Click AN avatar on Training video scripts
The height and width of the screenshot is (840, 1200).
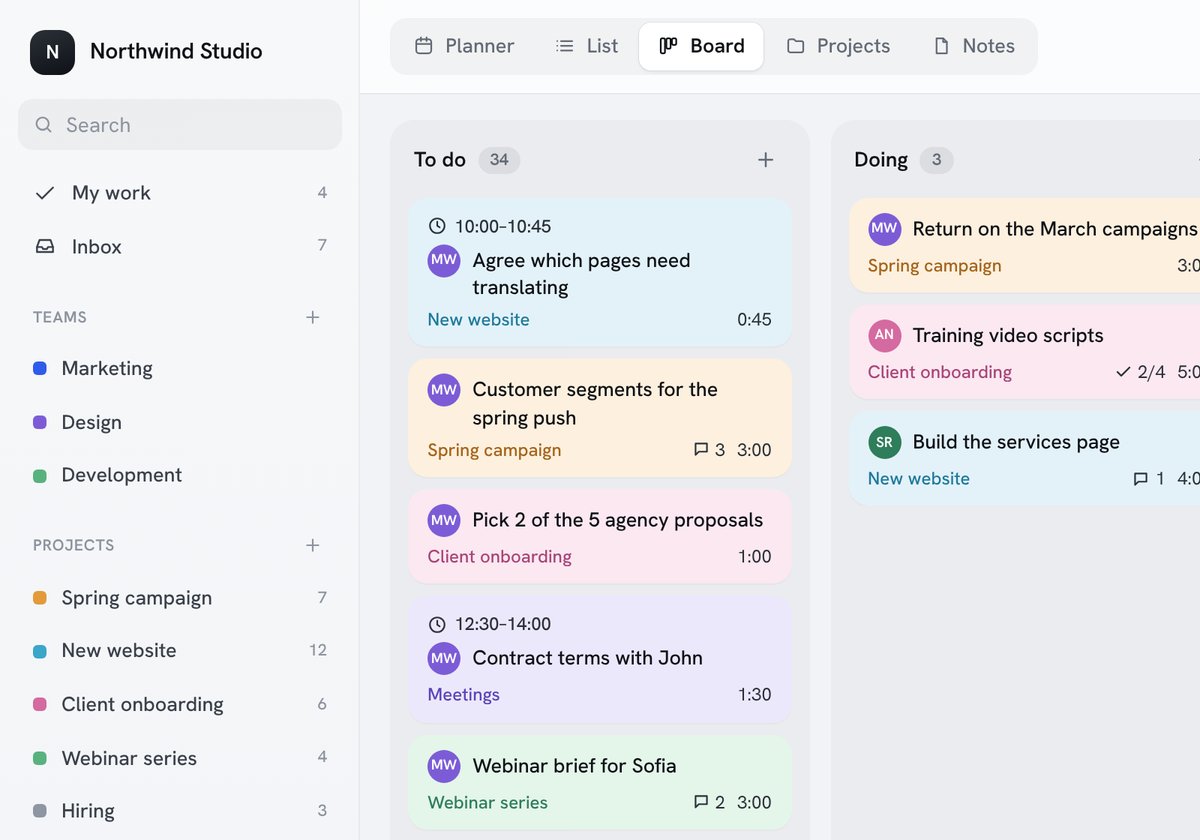884,336
